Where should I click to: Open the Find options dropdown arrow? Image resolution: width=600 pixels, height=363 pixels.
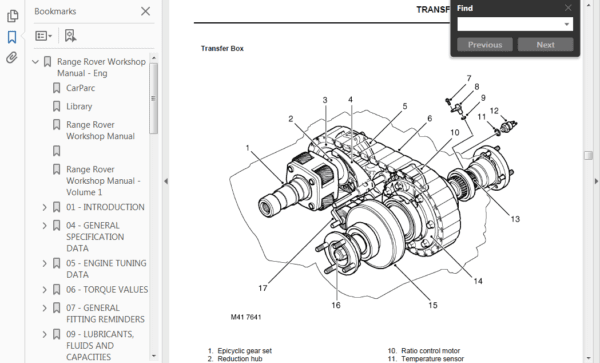click(x=567, y=24)
